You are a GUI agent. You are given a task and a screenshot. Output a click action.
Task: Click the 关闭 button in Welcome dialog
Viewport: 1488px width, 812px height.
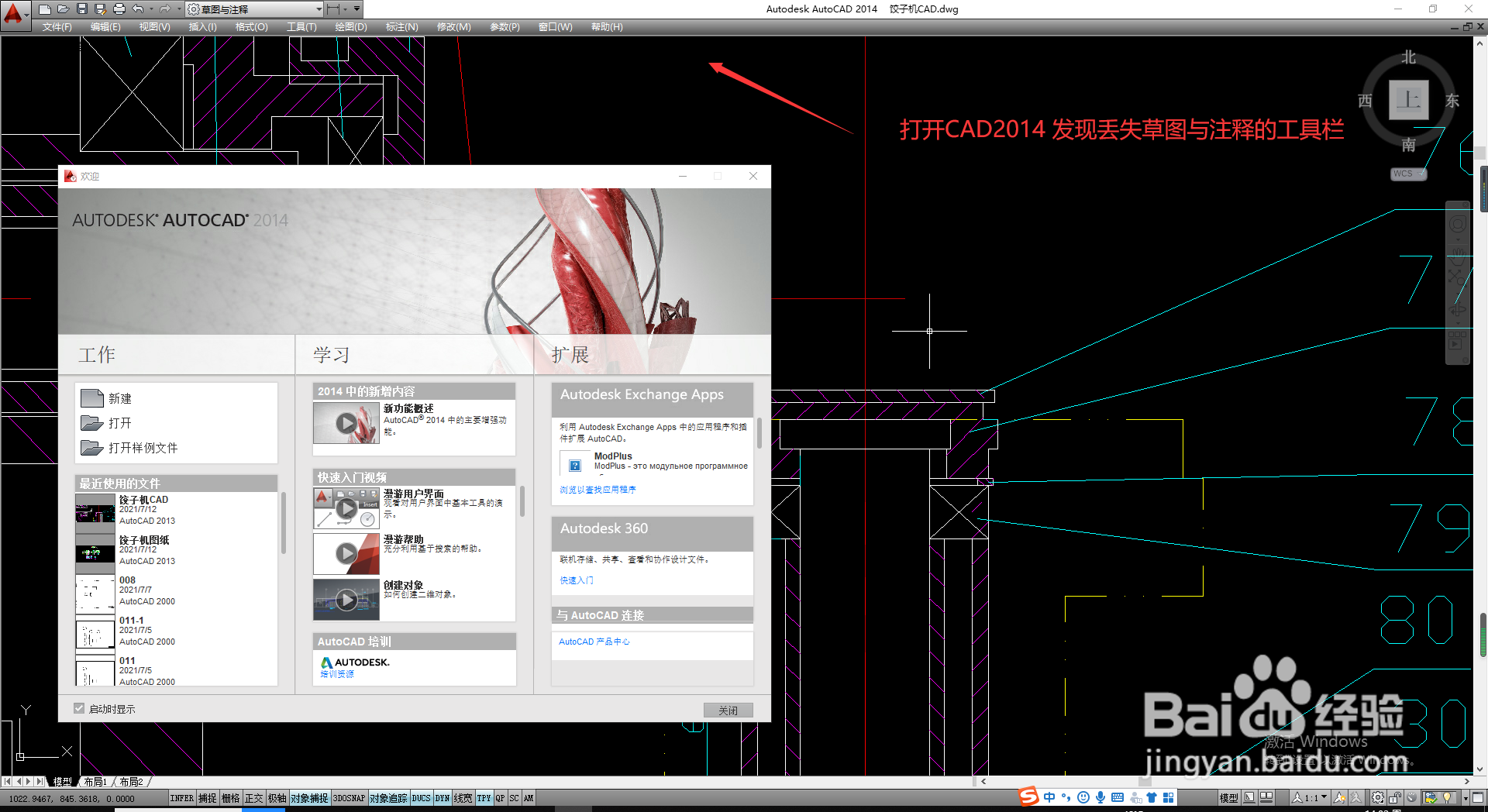pyautogui.click(x=728, y=710)
